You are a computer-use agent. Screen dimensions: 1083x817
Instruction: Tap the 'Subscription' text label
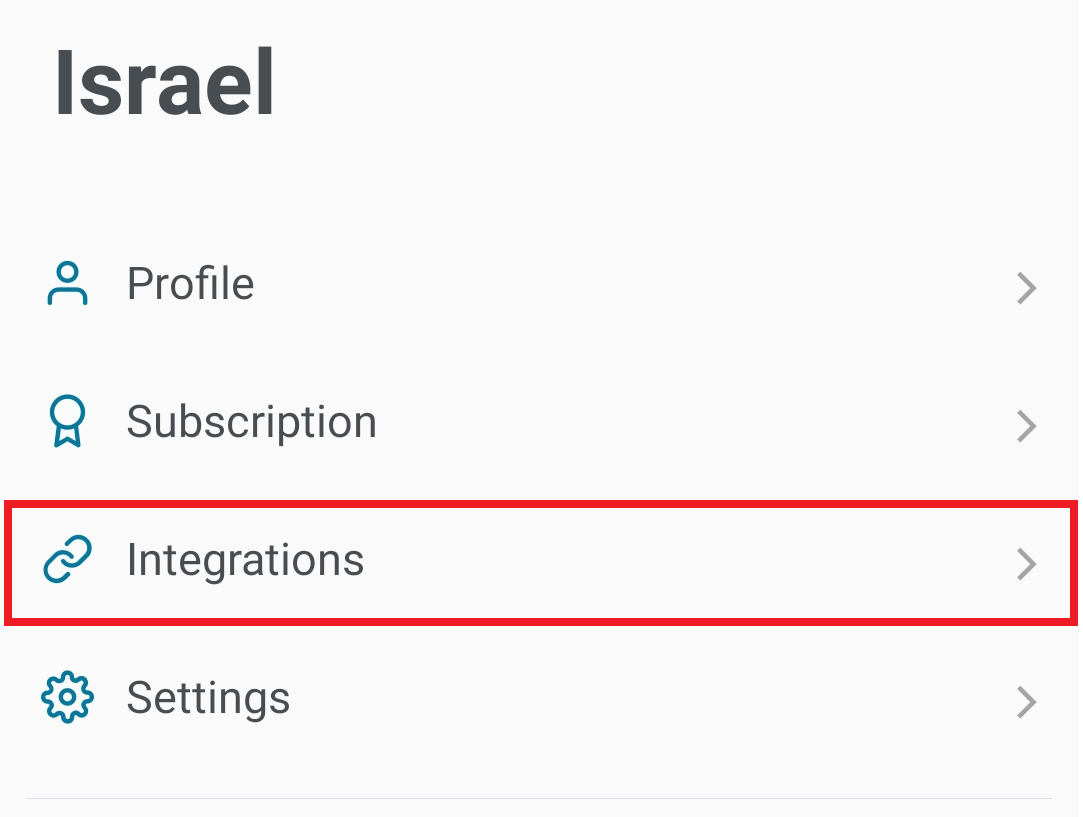pyautogui.click(x=251, y=422)
